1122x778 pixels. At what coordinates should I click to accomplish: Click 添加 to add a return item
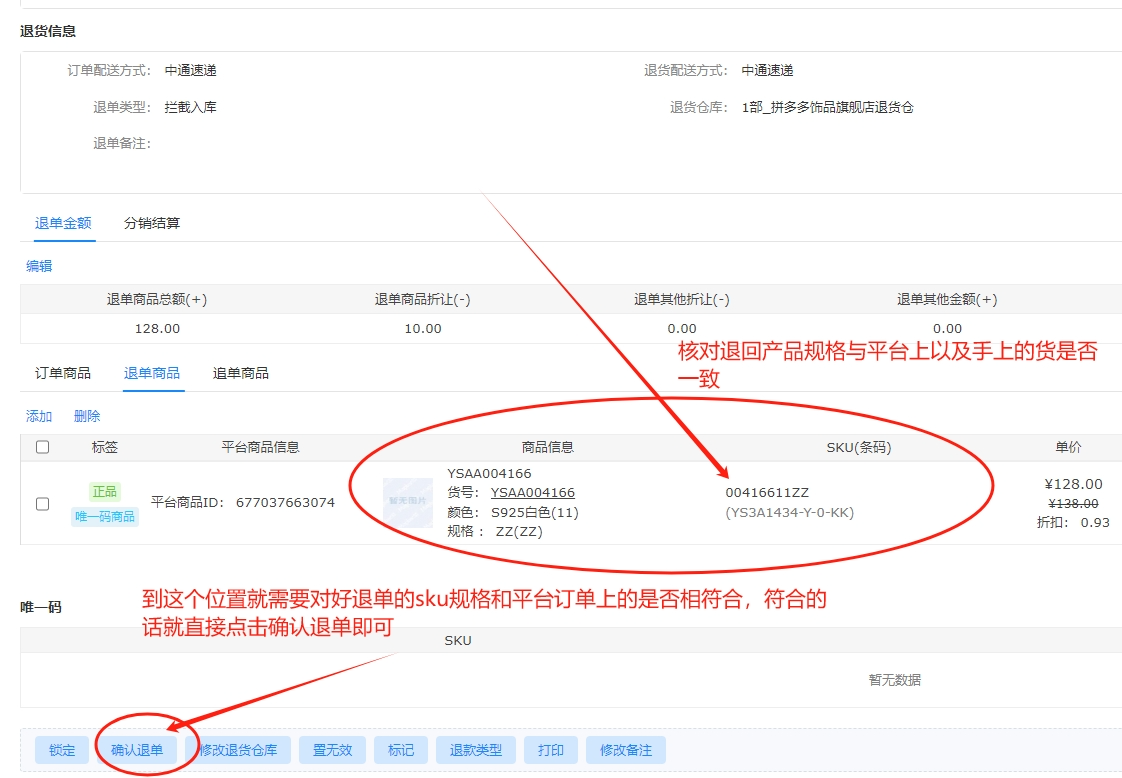(x=39, y=416)
